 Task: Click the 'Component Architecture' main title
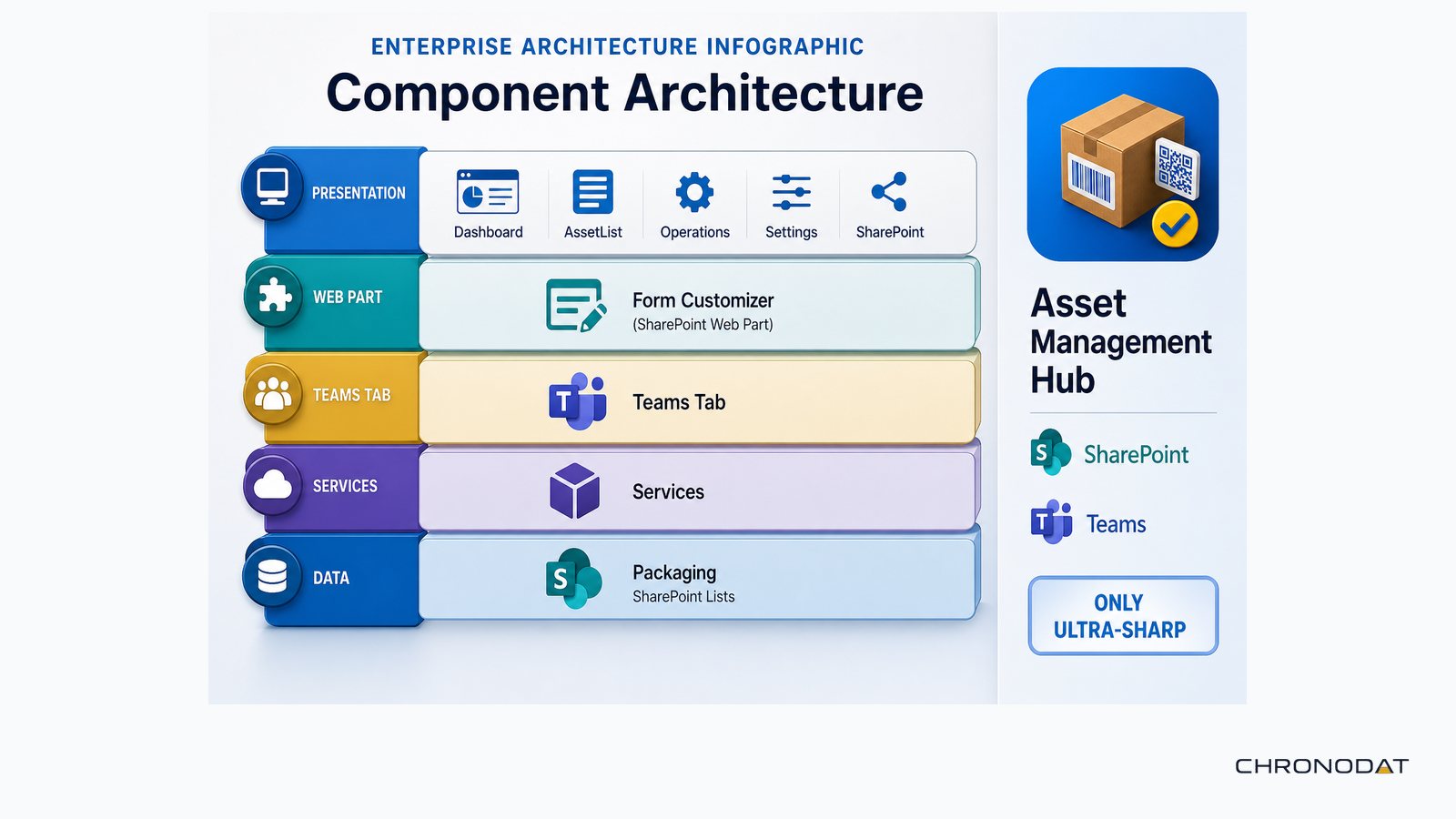[625, 94]
